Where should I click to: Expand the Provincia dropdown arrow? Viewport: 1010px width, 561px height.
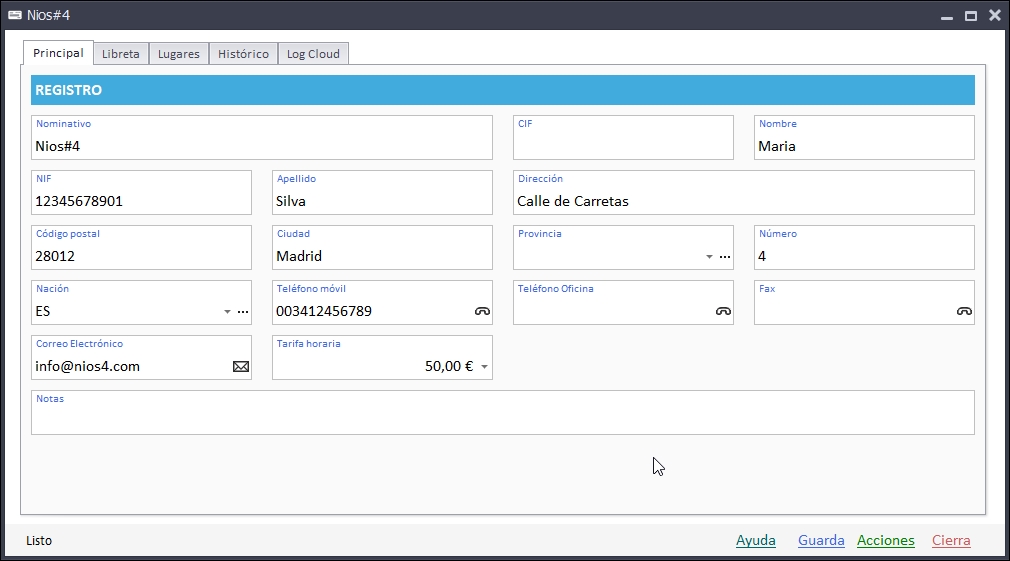point(709,257)
